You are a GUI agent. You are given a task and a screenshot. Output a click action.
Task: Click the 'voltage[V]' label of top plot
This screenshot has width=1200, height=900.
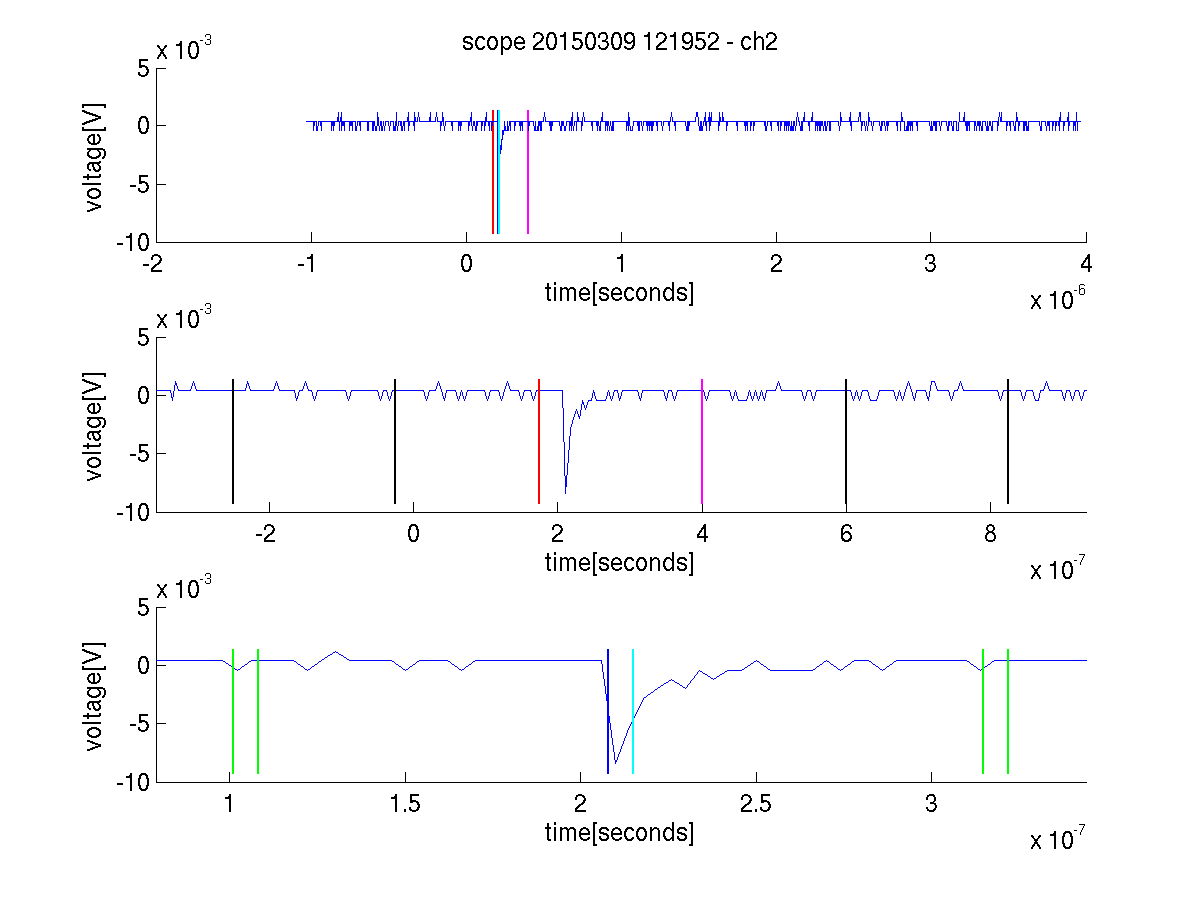click(95, 155)
